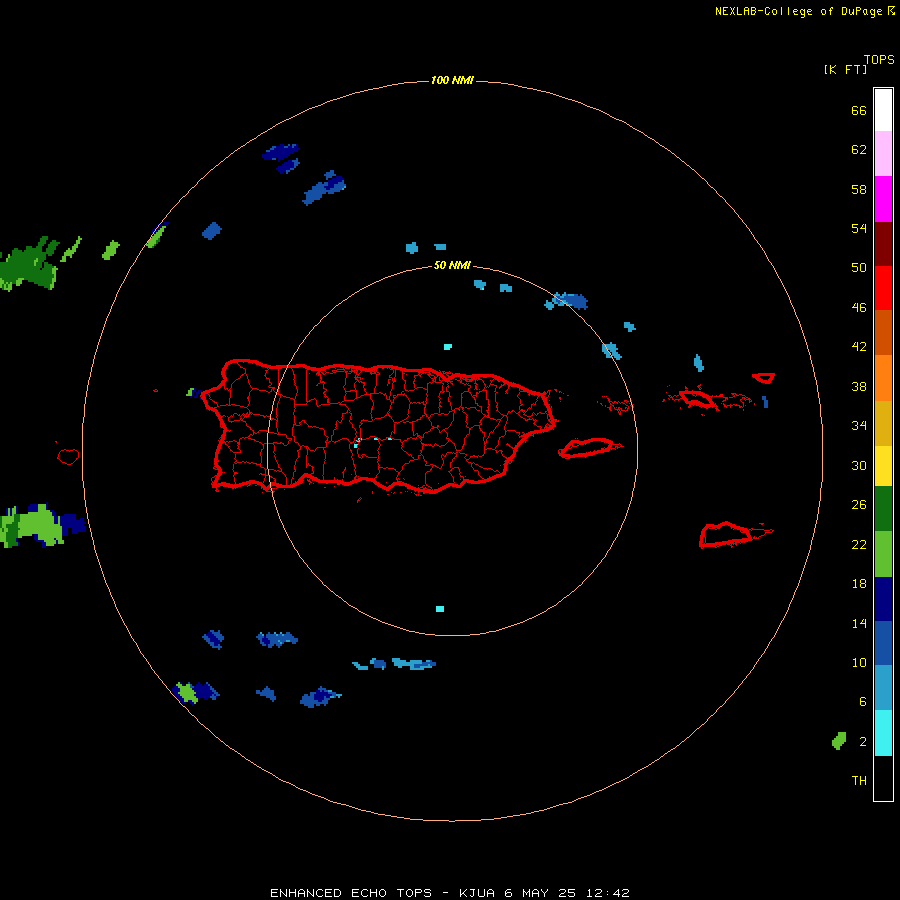Viewport: 900px width, 900px height.
Task: Click the "TH" legend label
Action: [x=859, y=781]
